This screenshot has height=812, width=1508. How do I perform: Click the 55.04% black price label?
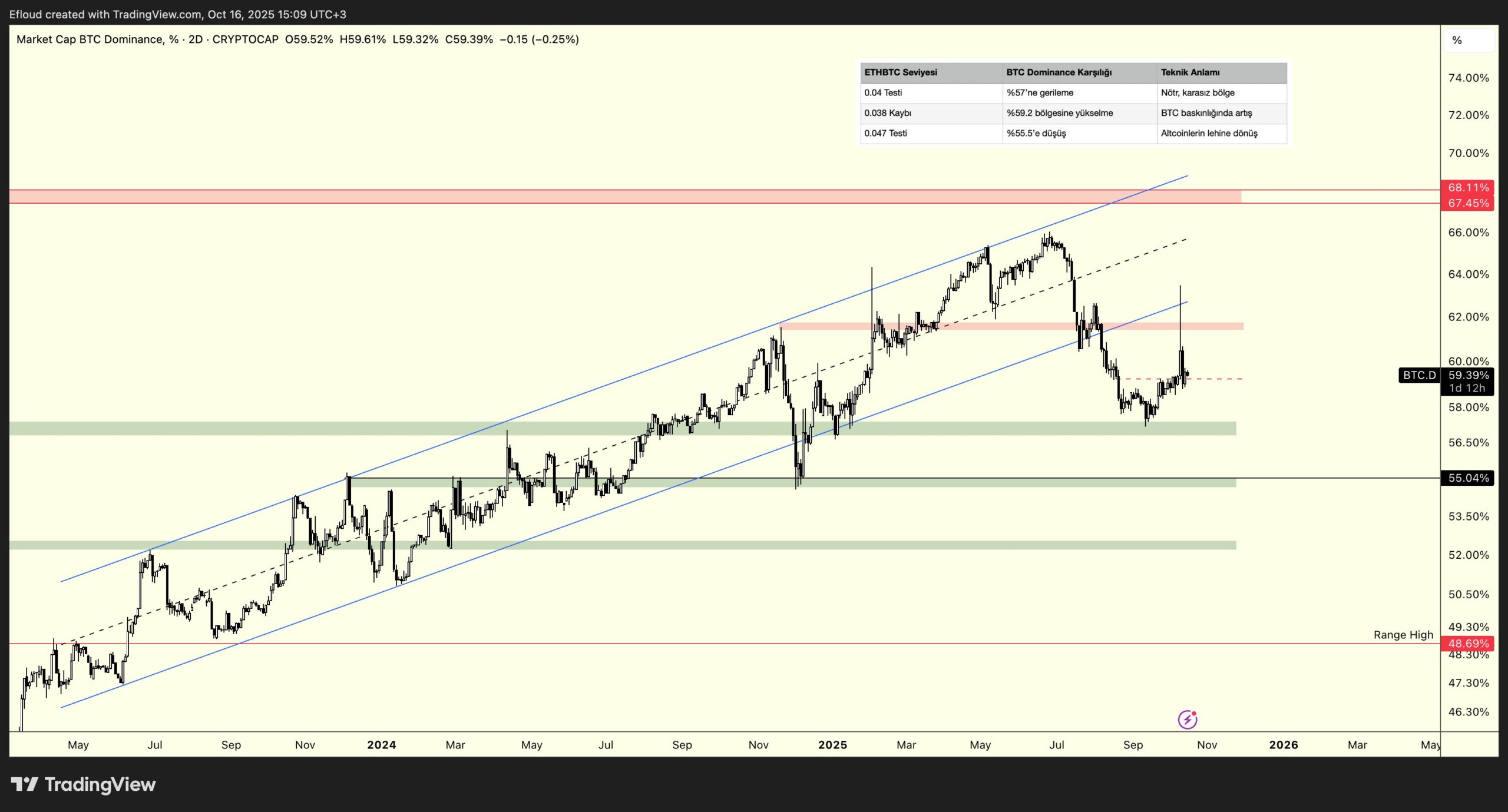click(x=1468, y=478)
